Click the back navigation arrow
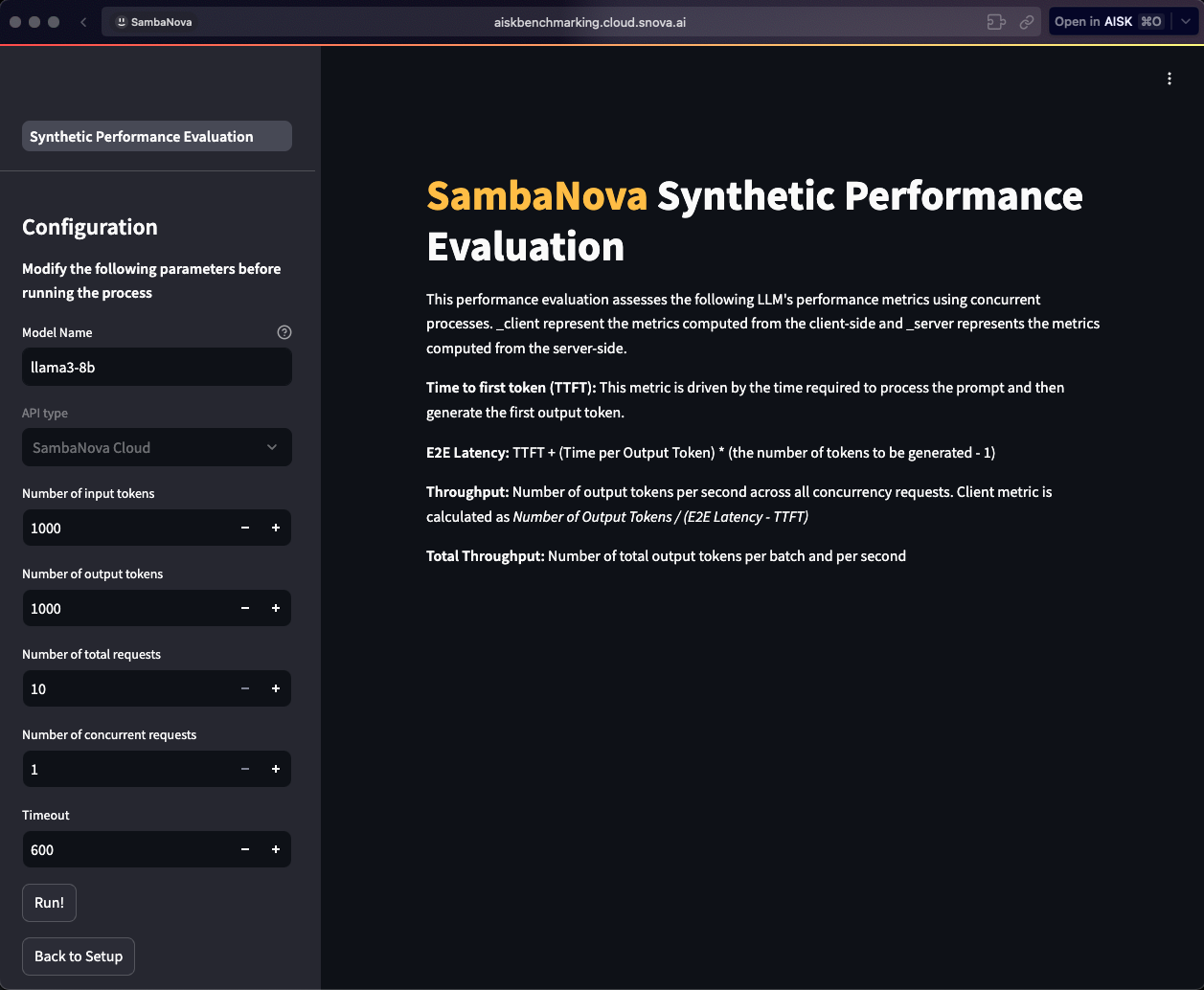The image size is (1204, 990). [83, 21]
